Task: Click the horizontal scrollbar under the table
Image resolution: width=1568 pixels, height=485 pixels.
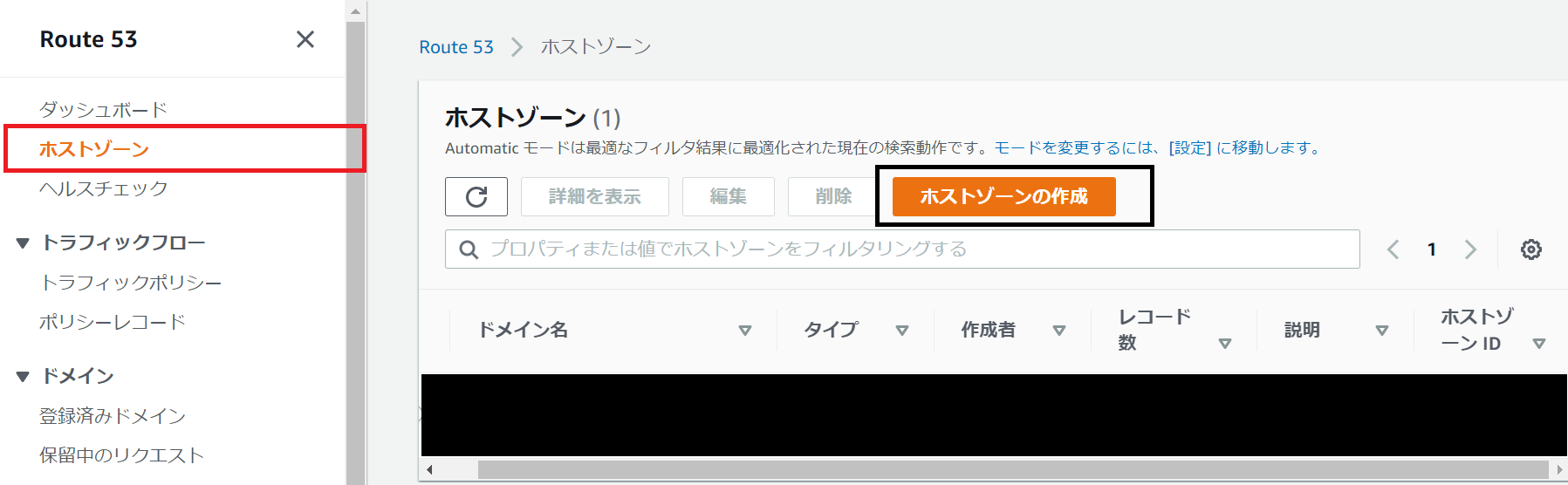Action: click(1013, 470)
